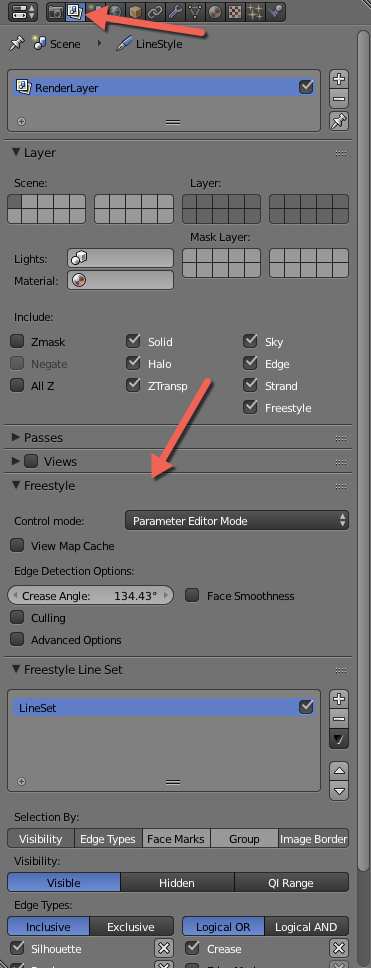Uncheck the Freestyle include option
The height and width of the screenshot is (968, 371).
coord(250,407)
